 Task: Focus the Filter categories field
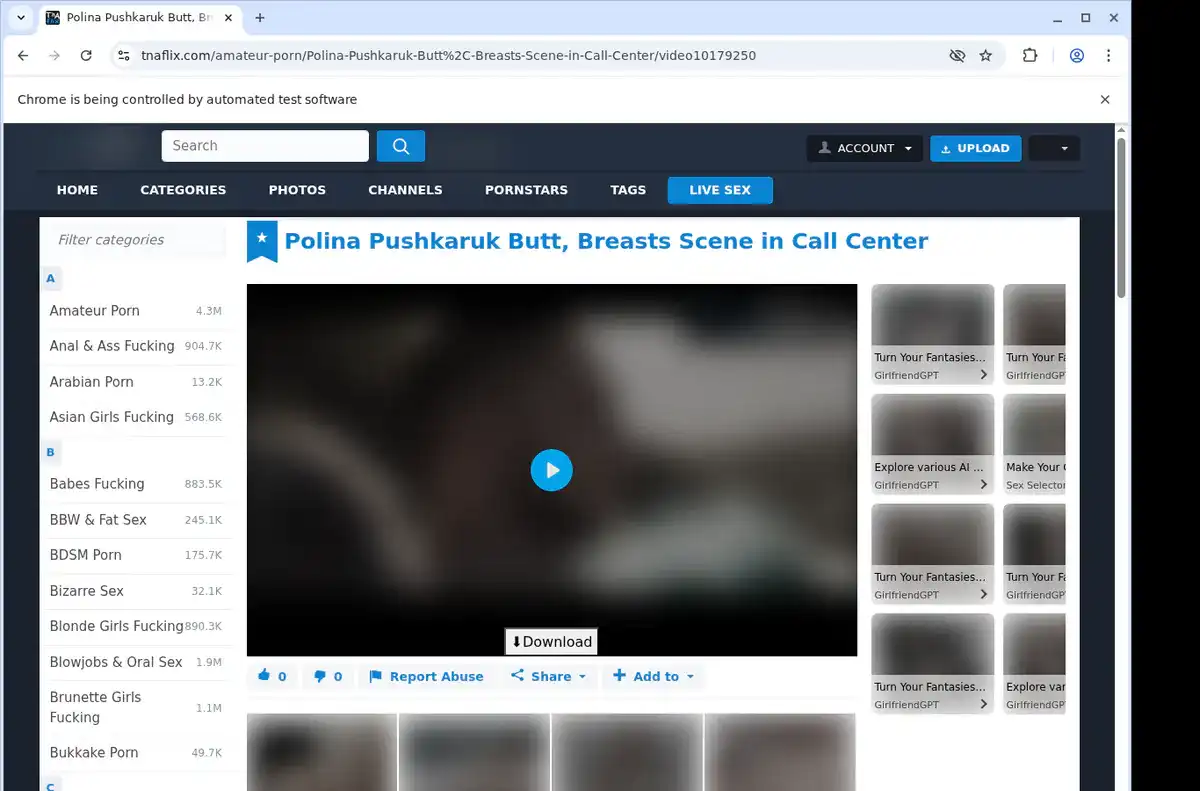point(137,240)
